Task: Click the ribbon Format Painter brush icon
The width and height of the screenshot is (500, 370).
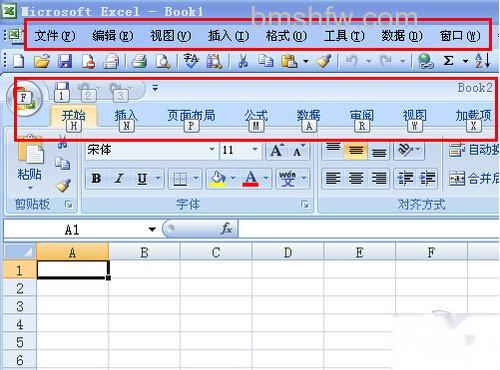Action: pyautogui.click(x=63, y=185)
